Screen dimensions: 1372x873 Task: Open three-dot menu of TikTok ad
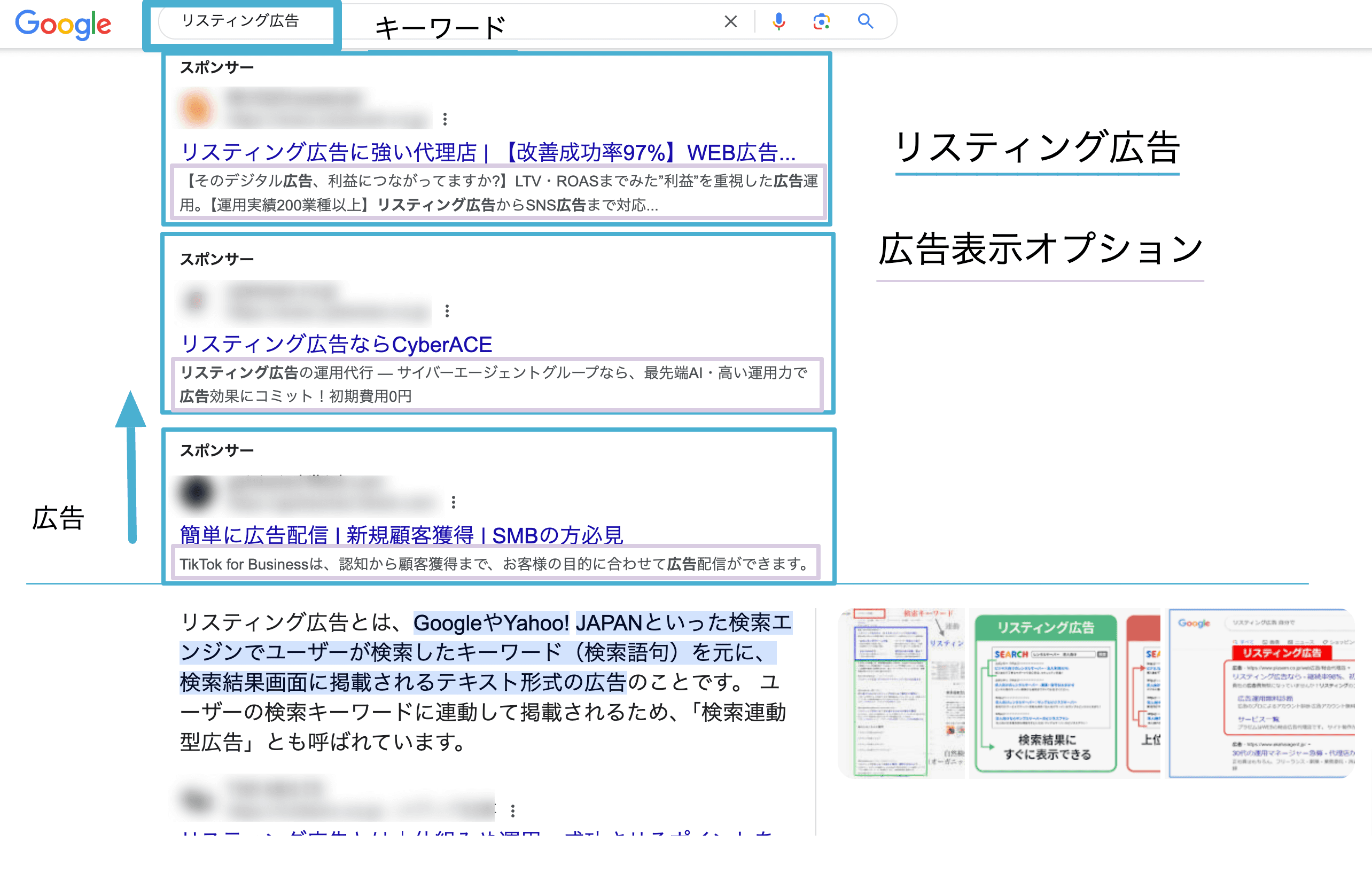coord(454,502)
